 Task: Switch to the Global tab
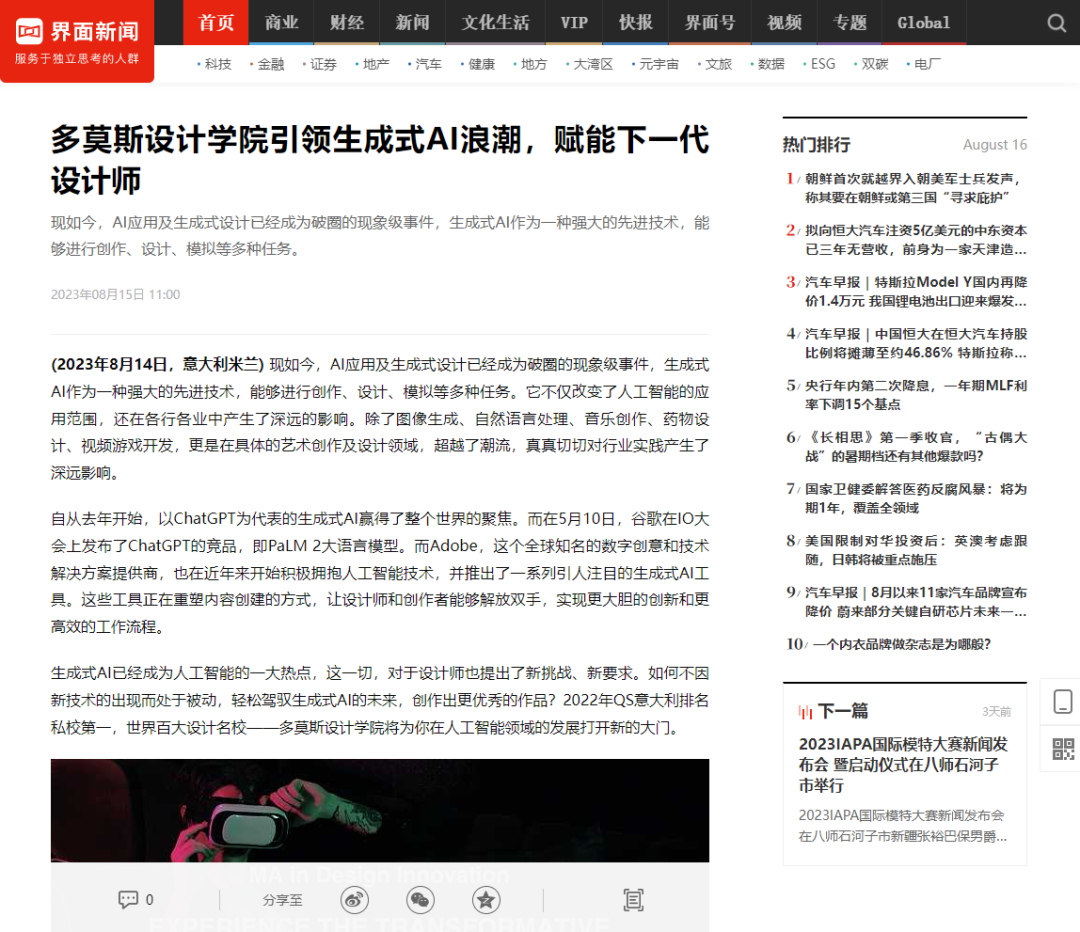click(923, 23)
